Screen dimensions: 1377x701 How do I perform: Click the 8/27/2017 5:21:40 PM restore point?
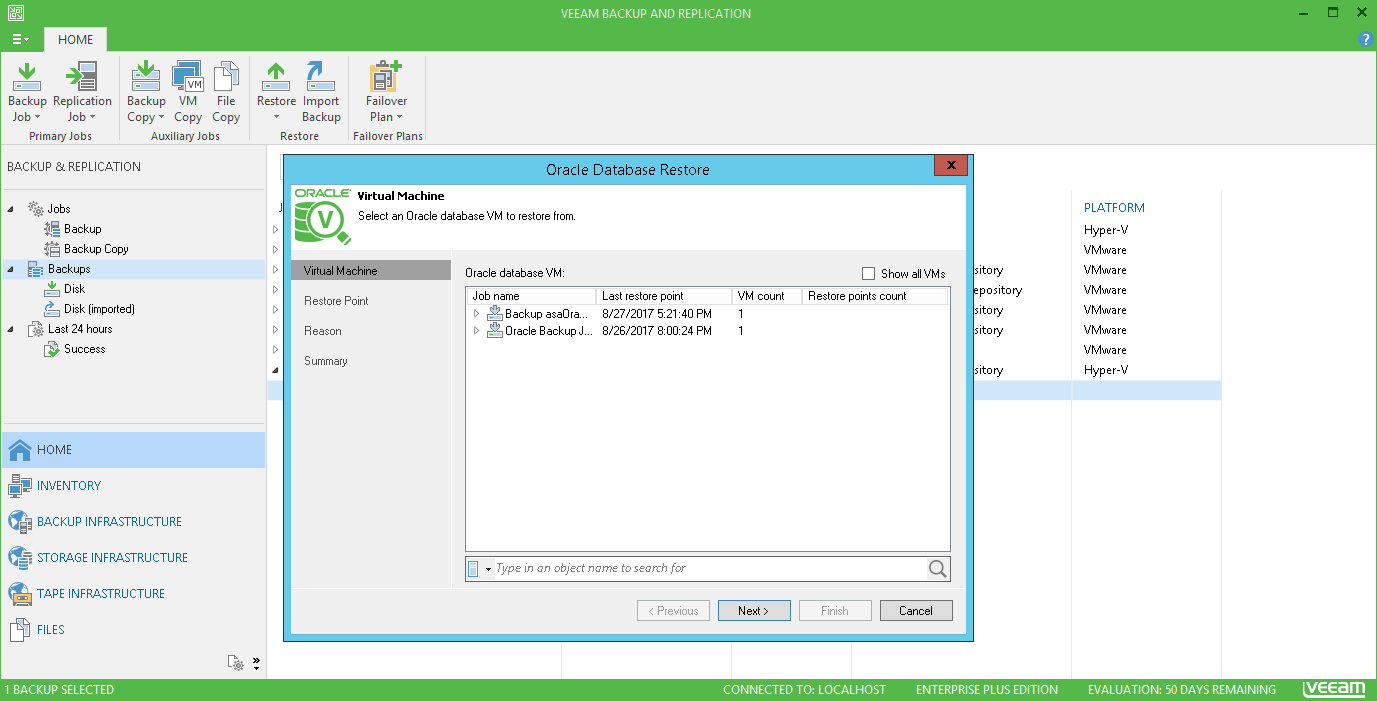pyautogui.click(x=657, y=314)
